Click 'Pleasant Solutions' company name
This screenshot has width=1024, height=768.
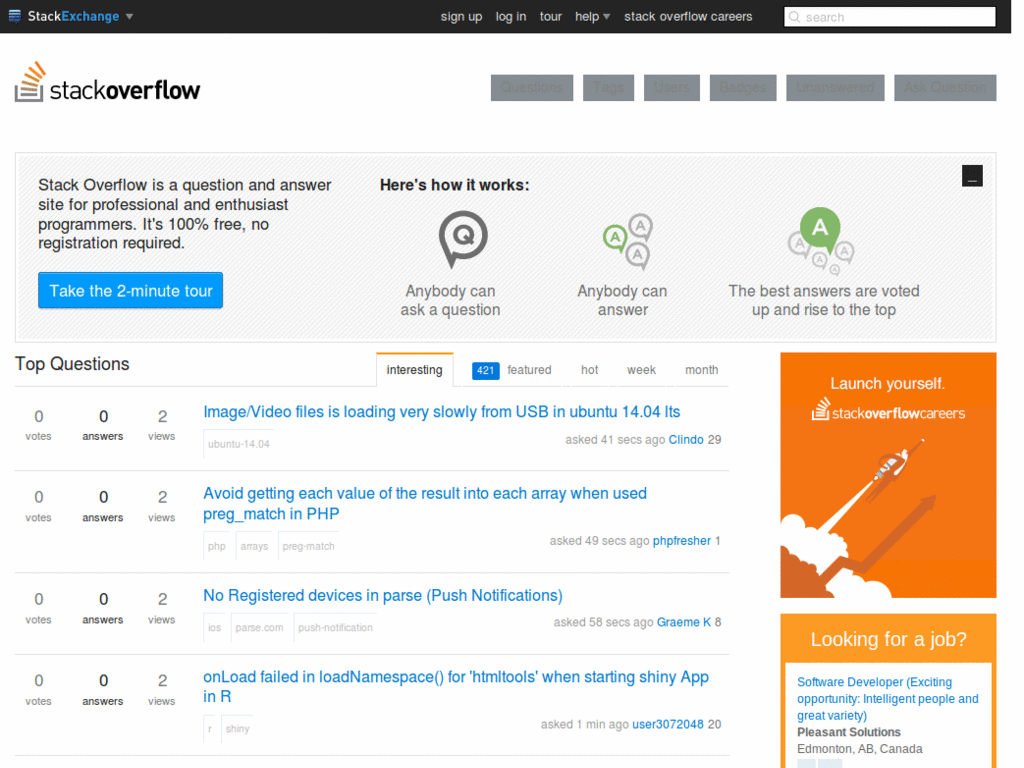click(848, 732)
